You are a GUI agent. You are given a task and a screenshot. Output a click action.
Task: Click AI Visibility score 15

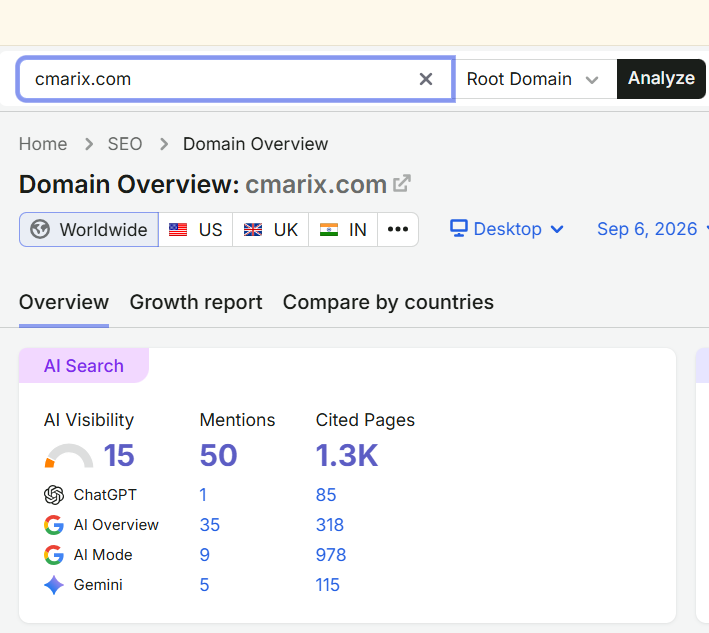(x=119, y=455)
